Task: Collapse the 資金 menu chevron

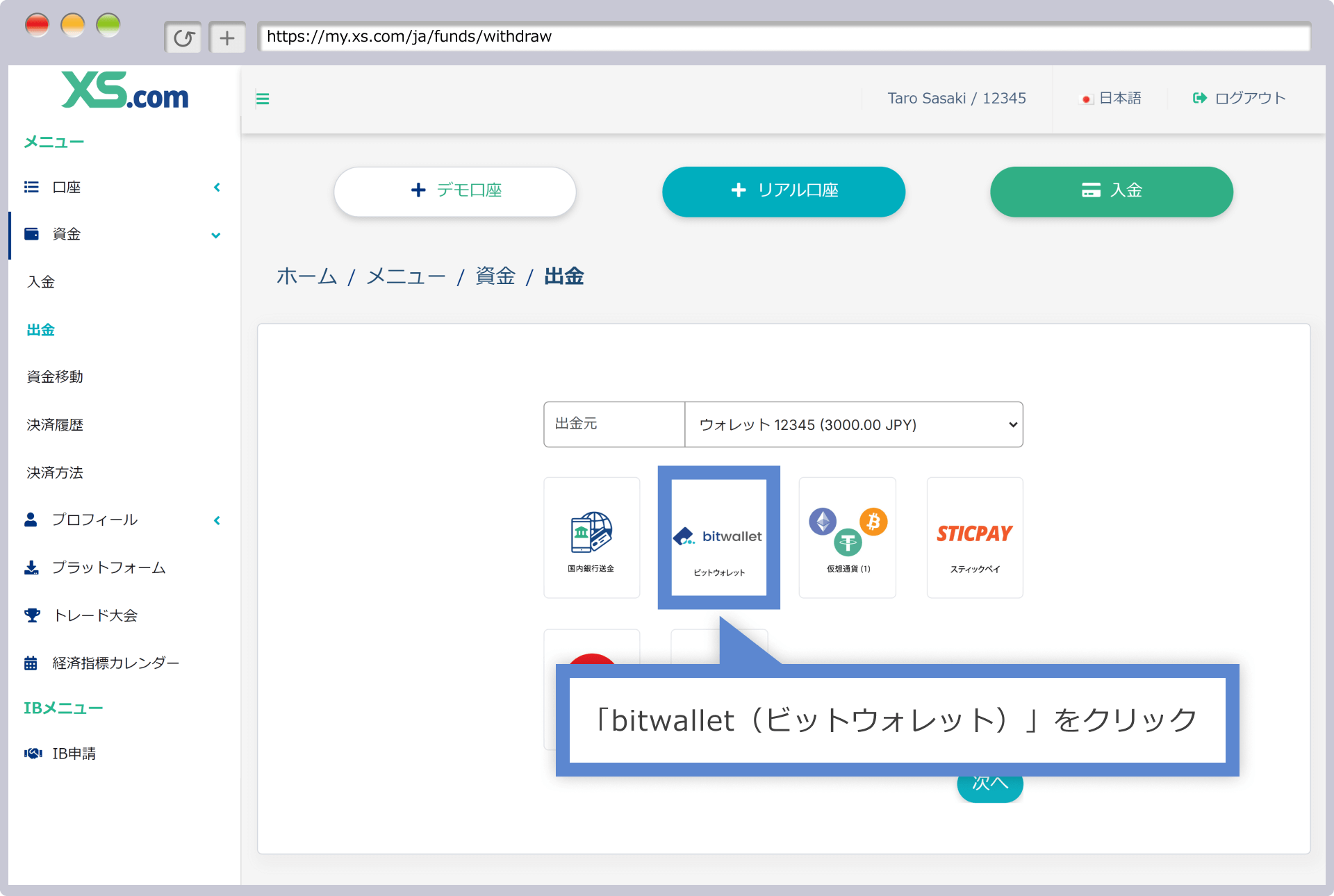Action: tap(216, 235)
